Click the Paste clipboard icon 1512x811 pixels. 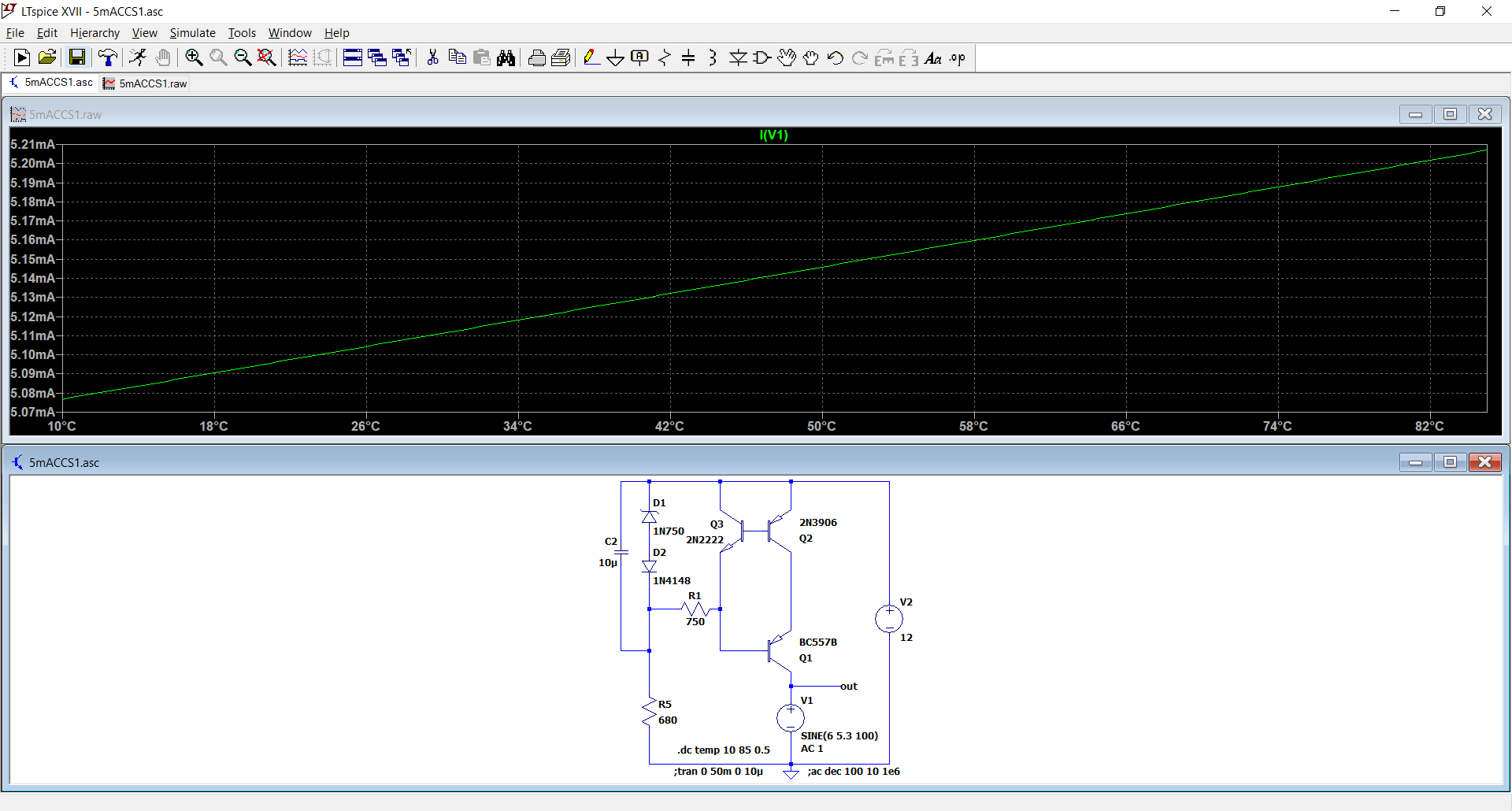click(482, 57)
